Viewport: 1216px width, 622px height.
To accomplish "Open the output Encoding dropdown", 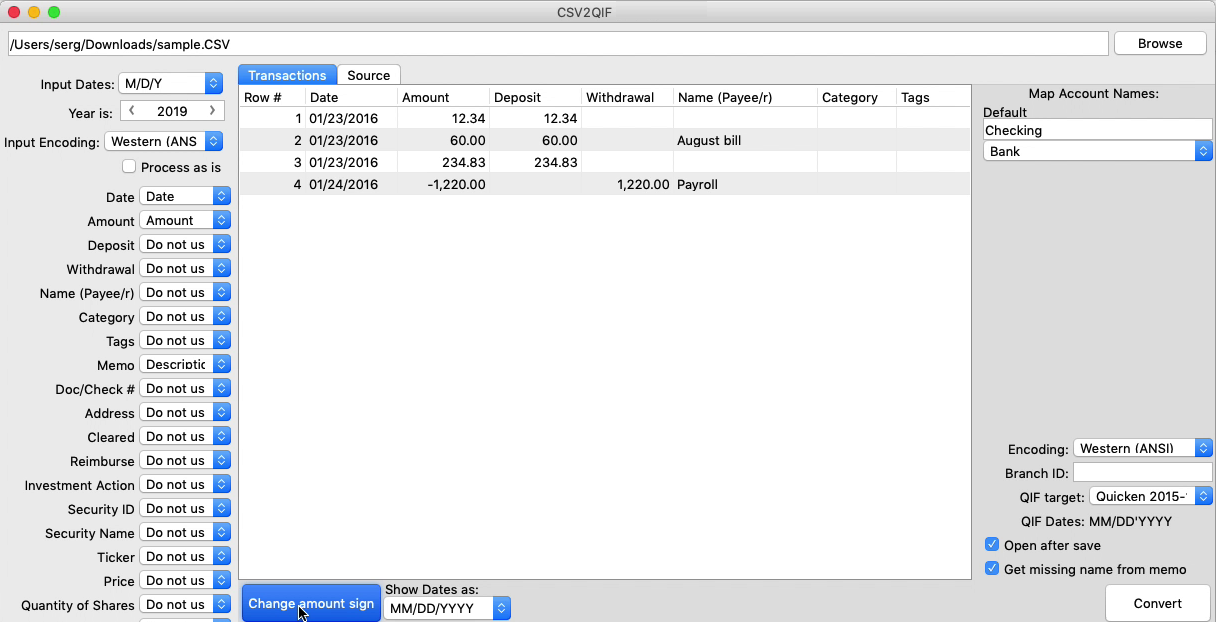I will point(1143,448).
